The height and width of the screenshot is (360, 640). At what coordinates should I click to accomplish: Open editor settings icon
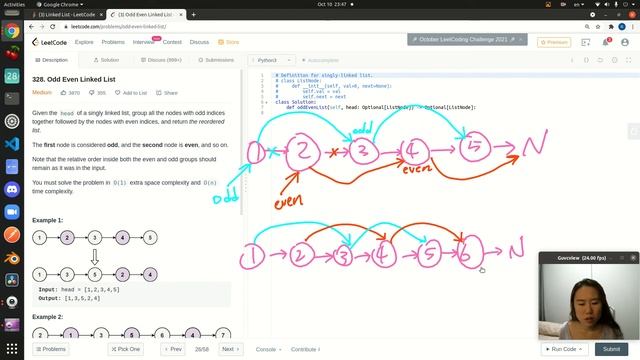click(x=614, y=60)
